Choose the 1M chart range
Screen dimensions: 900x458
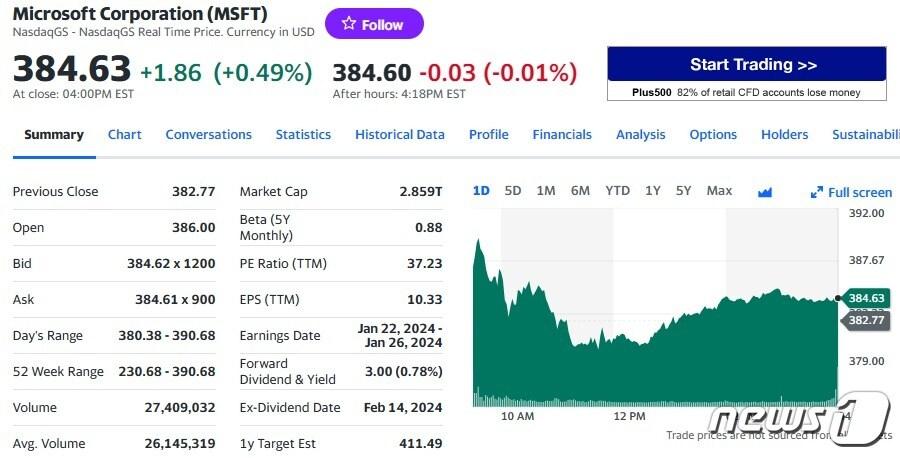point(546,191)
